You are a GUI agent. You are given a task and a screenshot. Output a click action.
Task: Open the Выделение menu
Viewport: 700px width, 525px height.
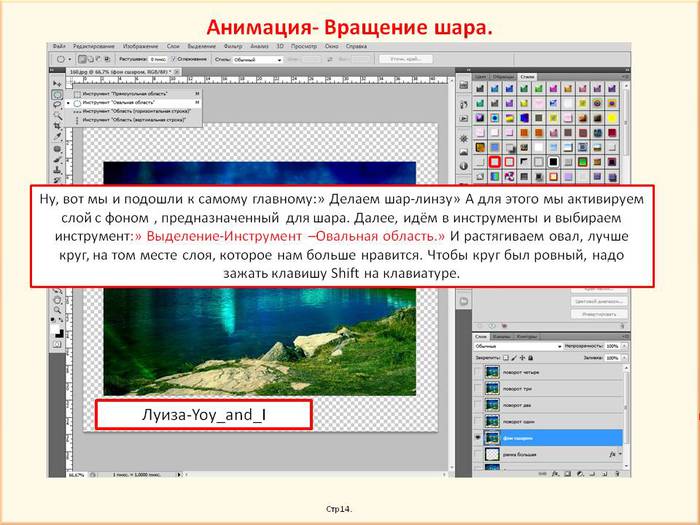201,46
